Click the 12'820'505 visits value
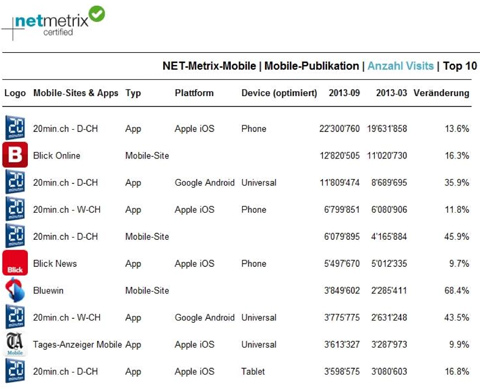 tap(340, 156)
